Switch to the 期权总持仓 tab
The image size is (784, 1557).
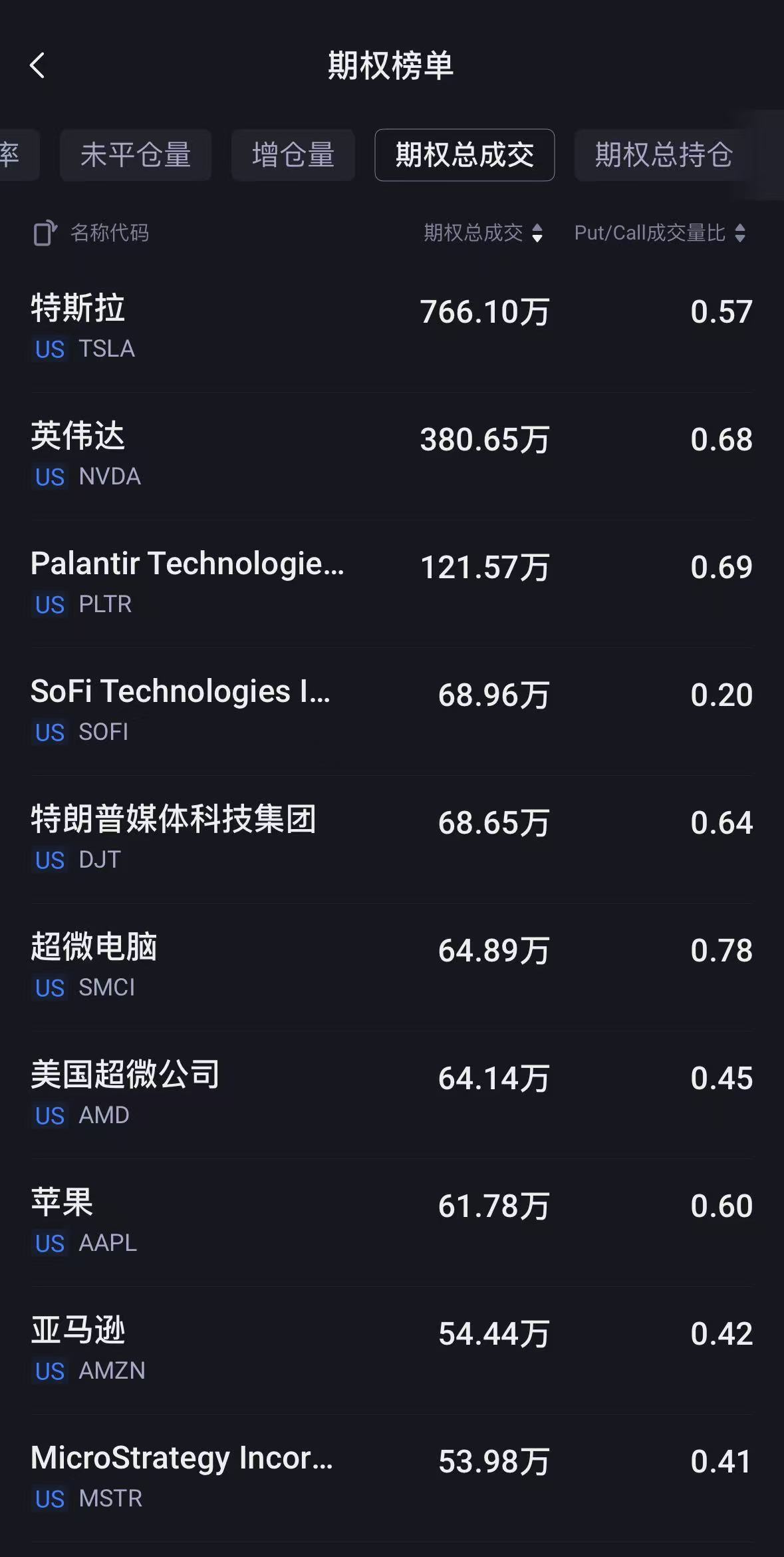point(664,155)
